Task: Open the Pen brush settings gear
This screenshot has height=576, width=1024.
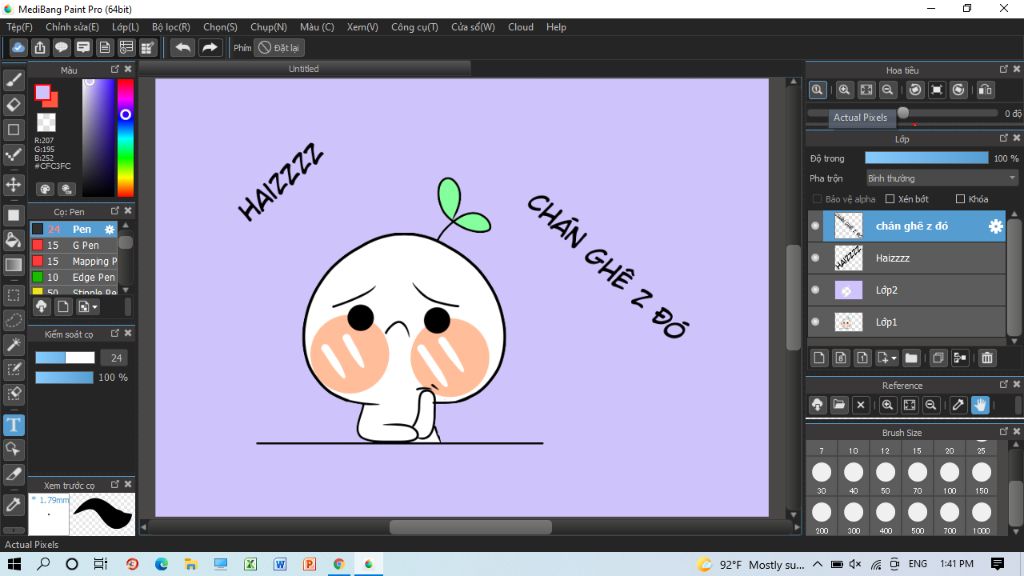Action: point(109,229)
